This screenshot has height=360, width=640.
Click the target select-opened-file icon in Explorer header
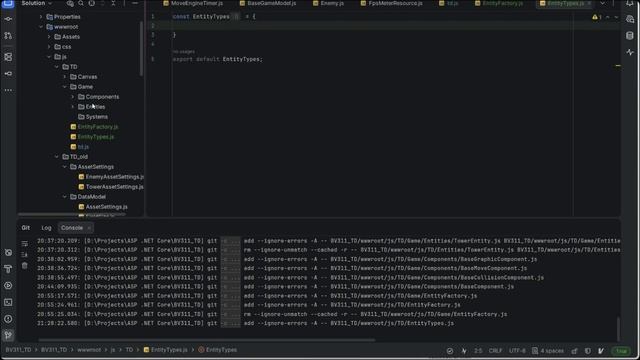(91, 3)
